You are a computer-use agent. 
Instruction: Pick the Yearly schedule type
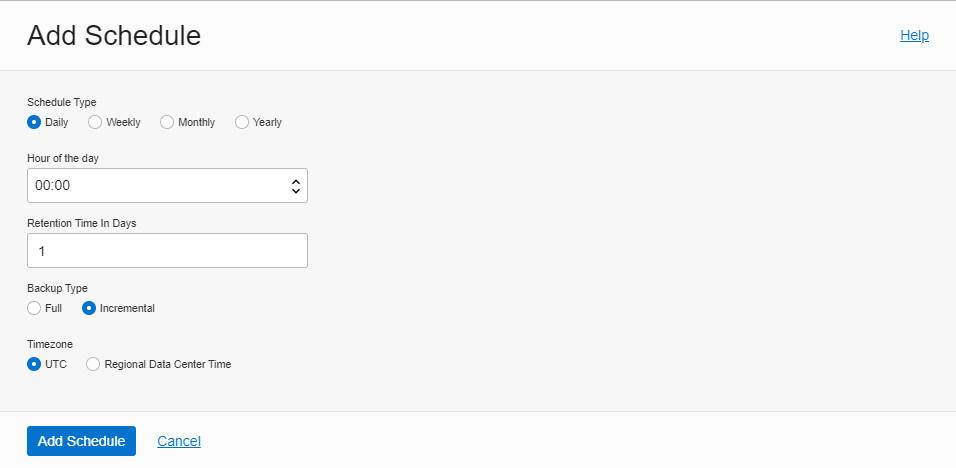(242, 122)
